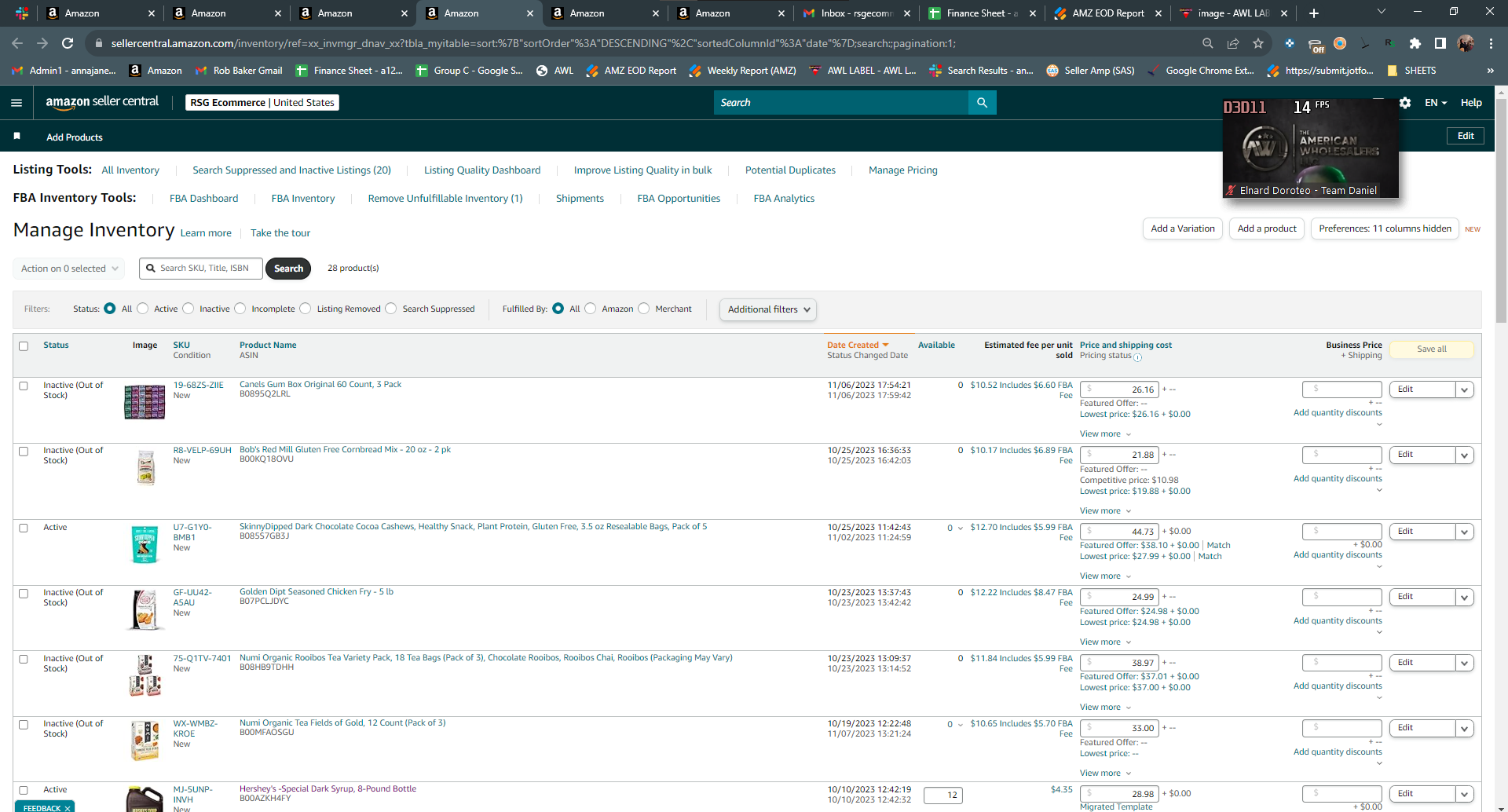Viewport: 1508px width, 812px height.
Task: Check the Bob's Red Mill Cornbread row checkbox
Action: click(24, 452)
